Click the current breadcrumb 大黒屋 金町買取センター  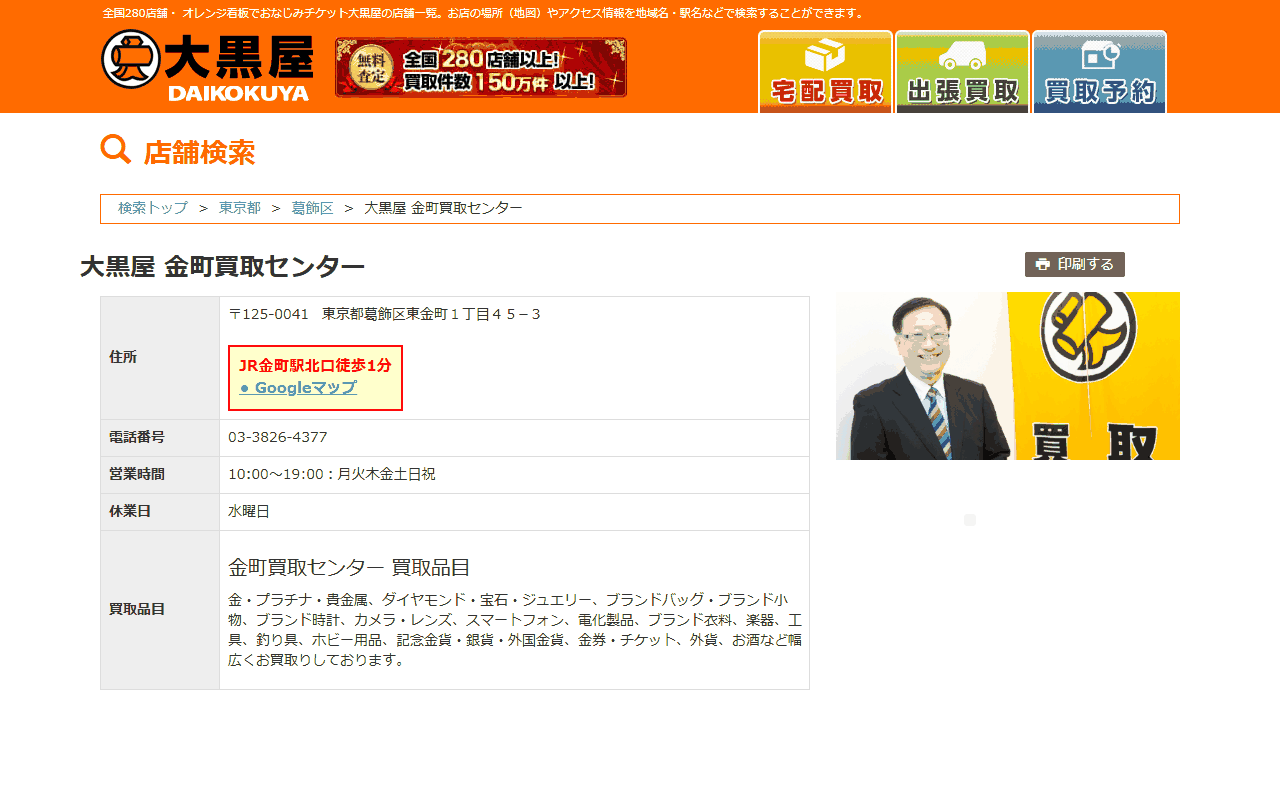click(x=443, y=208)
